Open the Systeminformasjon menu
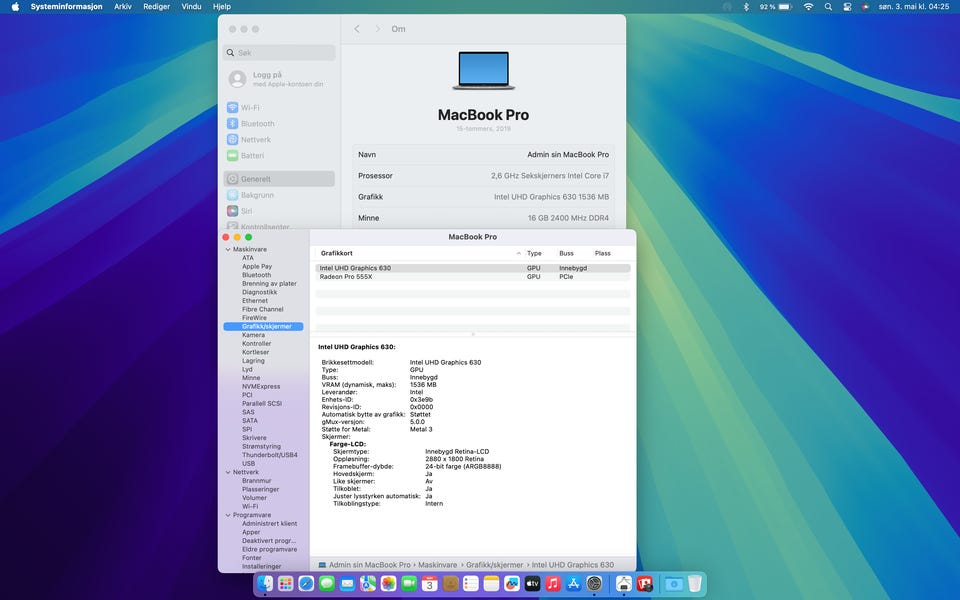This screenshot has height=600, width=960. point(66,7)
